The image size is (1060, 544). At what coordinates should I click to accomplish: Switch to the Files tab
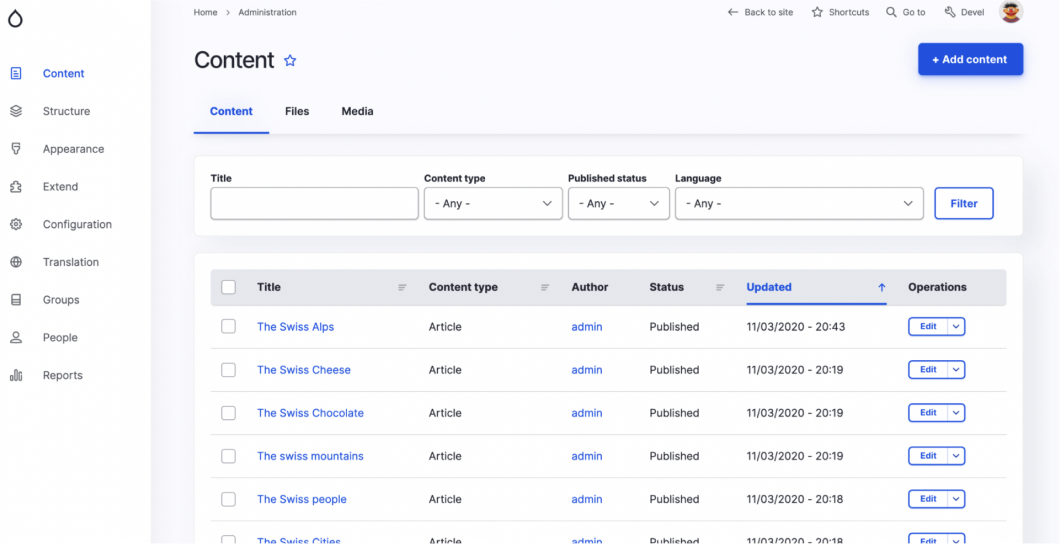tap(297, 112)
